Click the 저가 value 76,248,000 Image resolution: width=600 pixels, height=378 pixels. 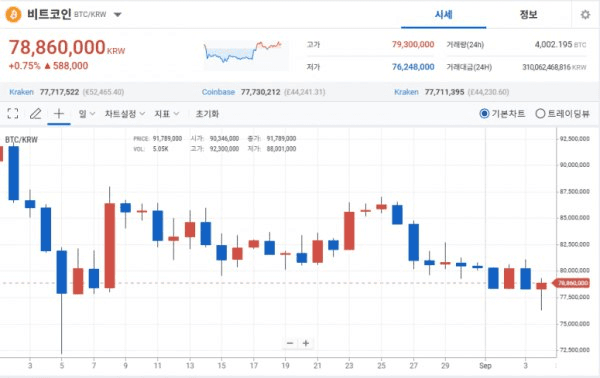(413, 67)
